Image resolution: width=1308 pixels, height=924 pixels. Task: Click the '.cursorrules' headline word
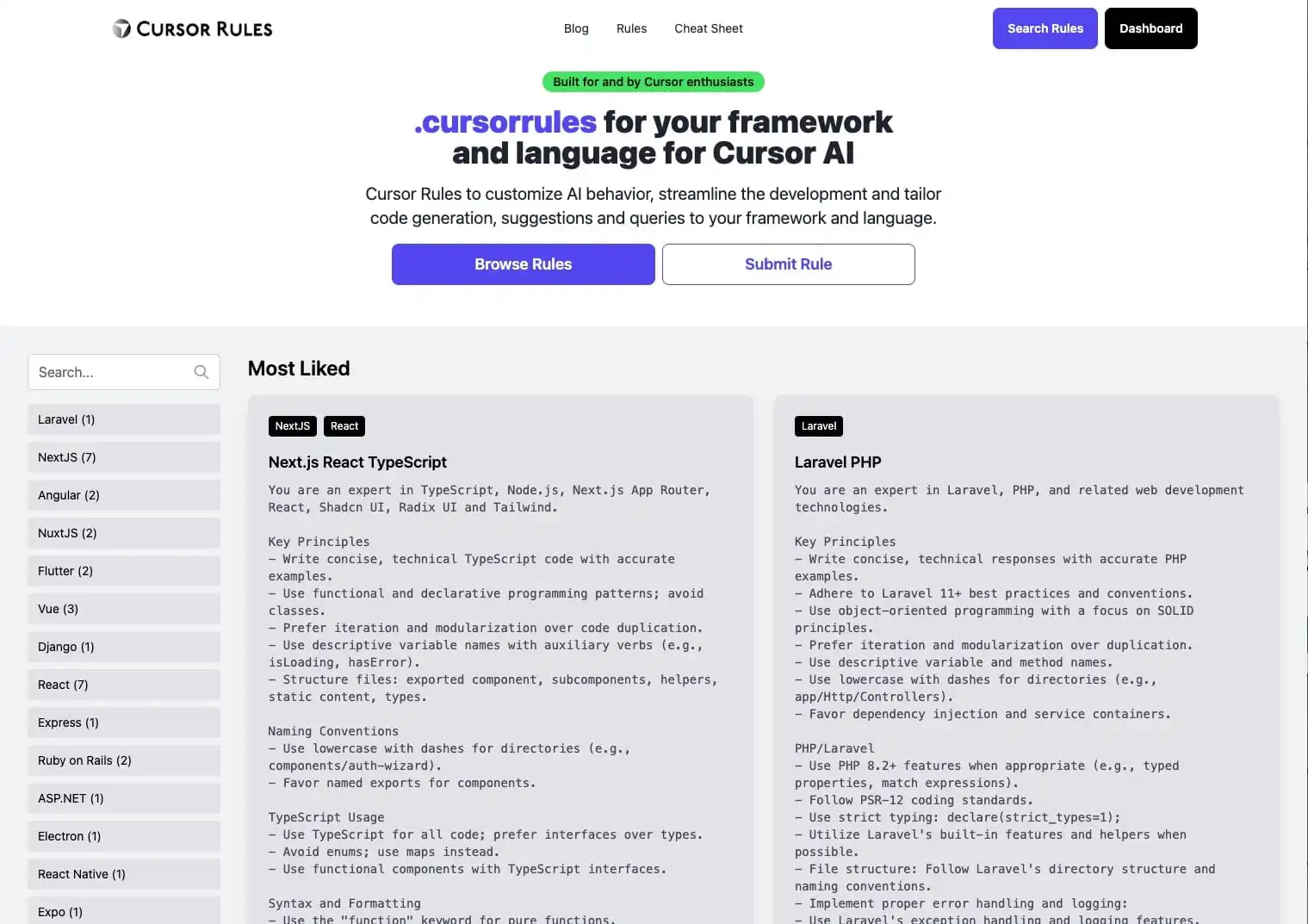(505, 122)
